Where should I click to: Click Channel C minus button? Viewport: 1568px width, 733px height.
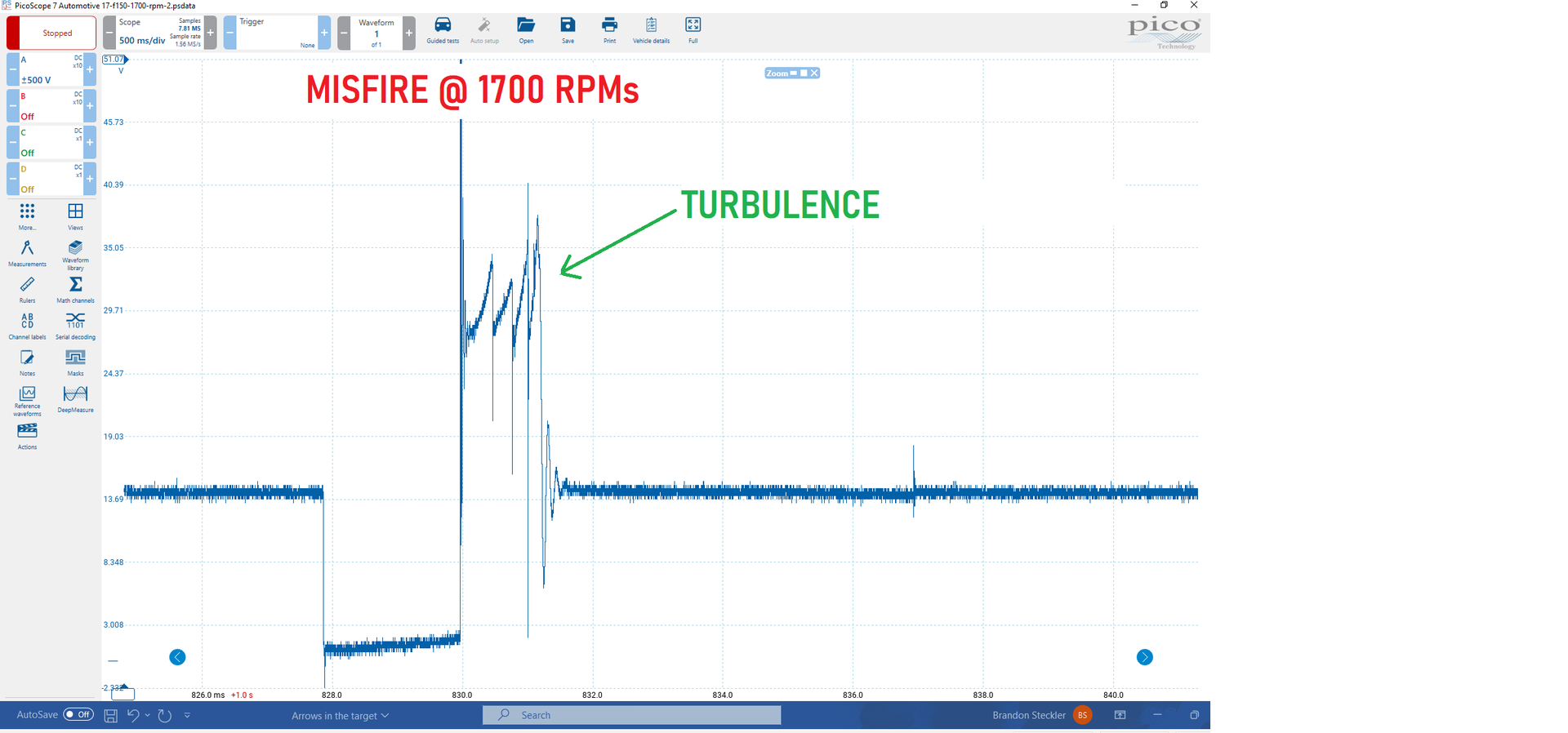coord(13,142)
